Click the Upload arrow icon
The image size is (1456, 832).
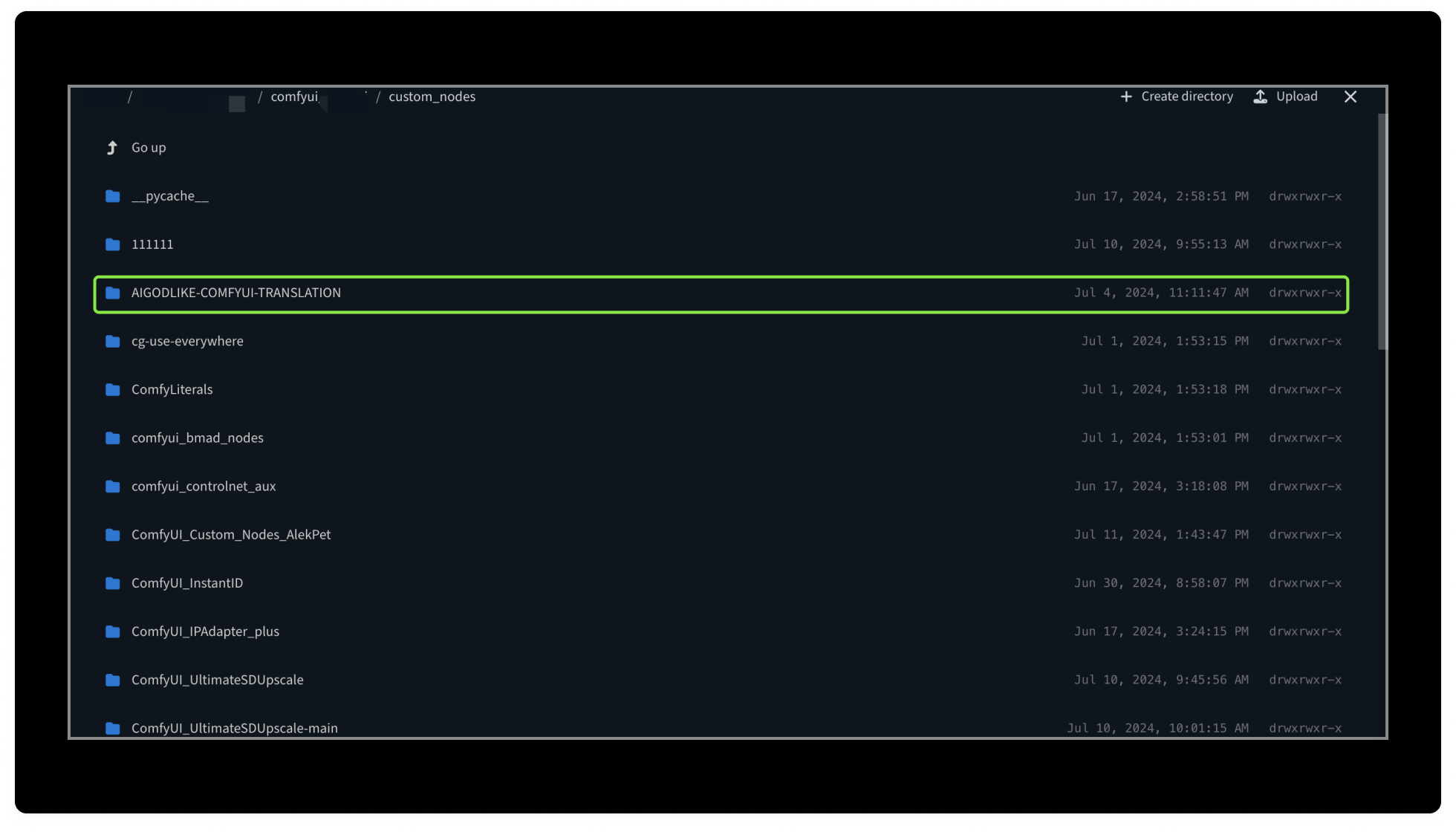tap(1261, 97)
